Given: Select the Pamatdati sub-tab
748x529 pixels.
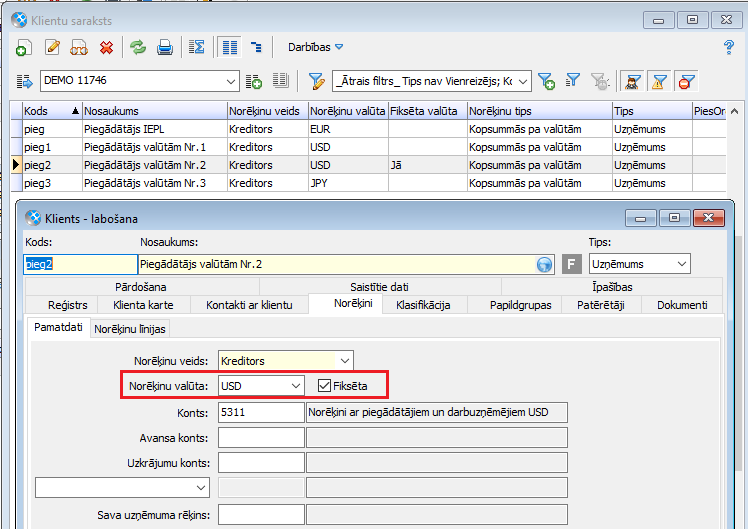Looking at the screenshot, I should pyautogui.click(x=58, y=327).
